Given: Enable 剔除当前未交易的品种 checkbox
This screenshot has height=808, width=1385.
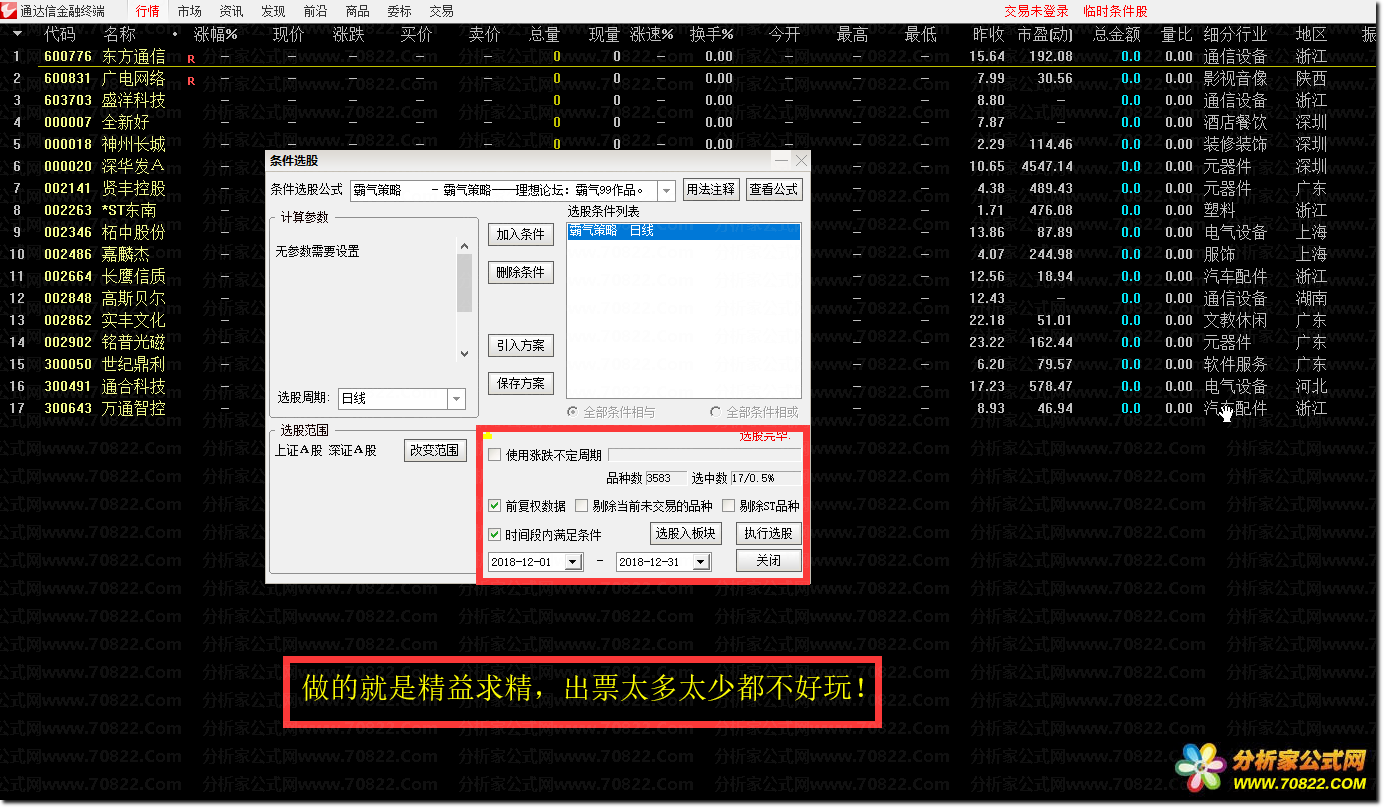Looking at the screenshot, I should coord(582,506).
